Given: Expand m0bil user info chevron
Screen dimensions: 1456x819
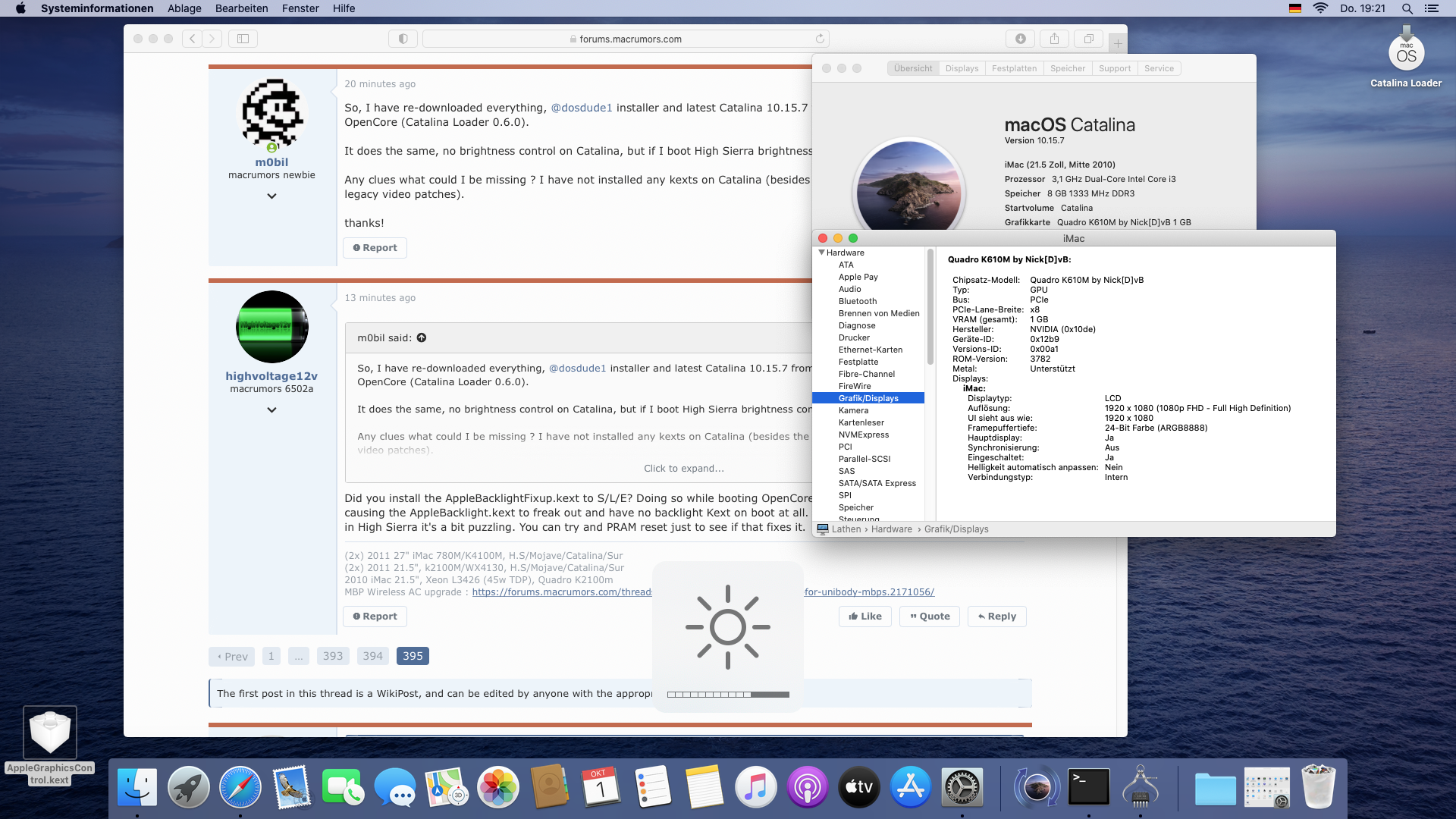Looking at the screenshot, I should pyautogui.click(x=271, y=196).
